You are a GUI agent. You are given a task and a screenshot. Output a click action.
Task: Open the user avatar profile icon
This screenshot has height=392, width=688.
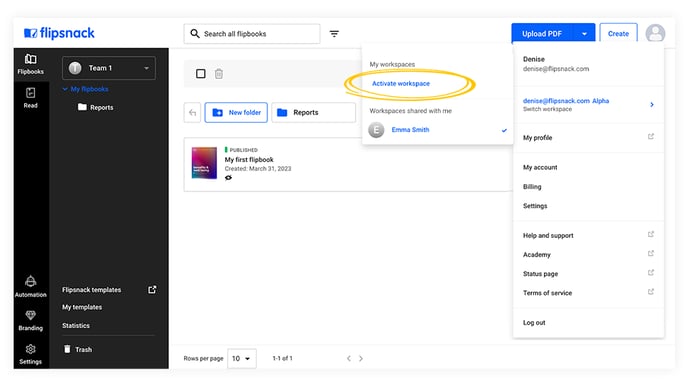point(655,33)
